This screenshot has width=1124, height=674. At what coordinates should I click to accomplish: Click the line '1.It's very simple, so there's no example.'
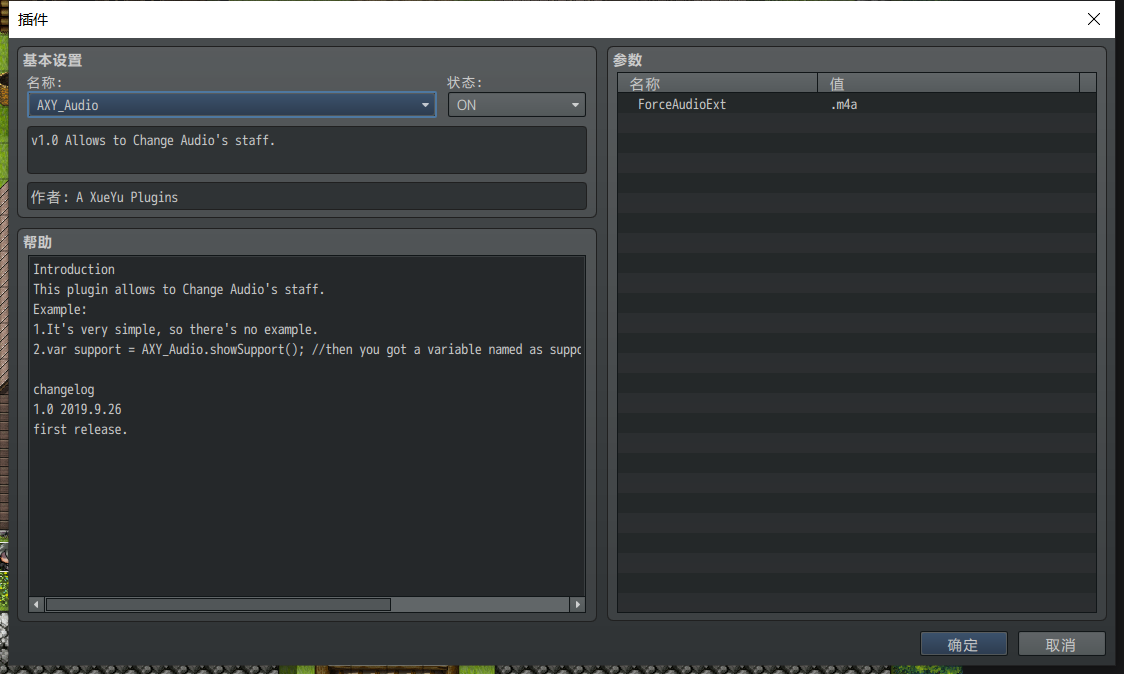(176, 330)
